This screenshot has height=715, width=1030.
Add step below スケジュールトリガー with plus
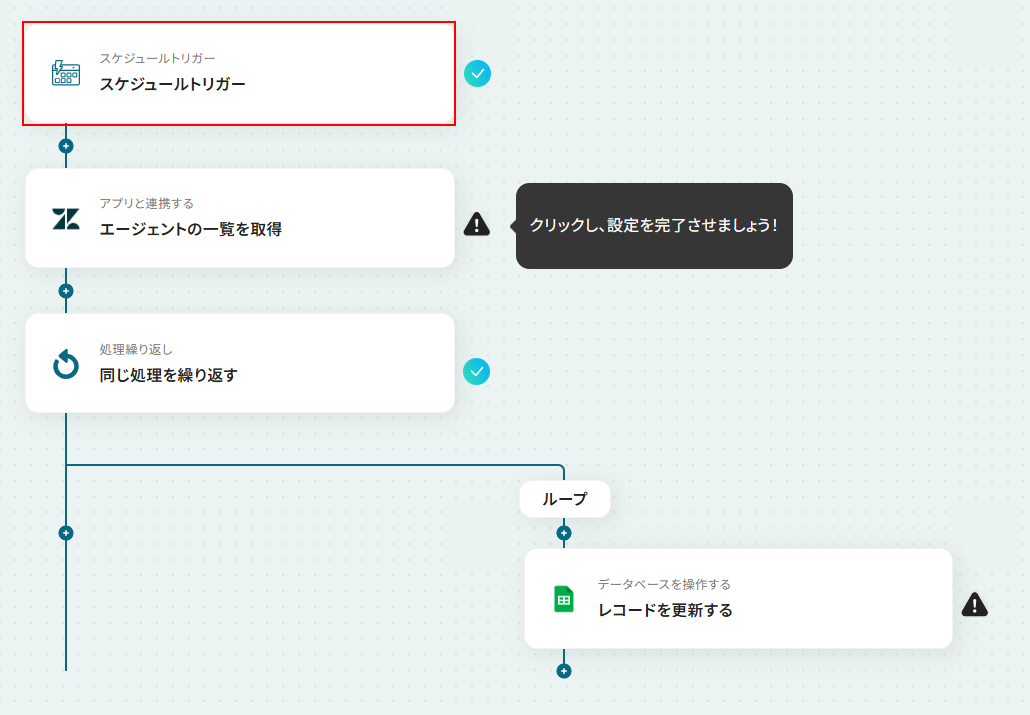click(x=66, y=146)
